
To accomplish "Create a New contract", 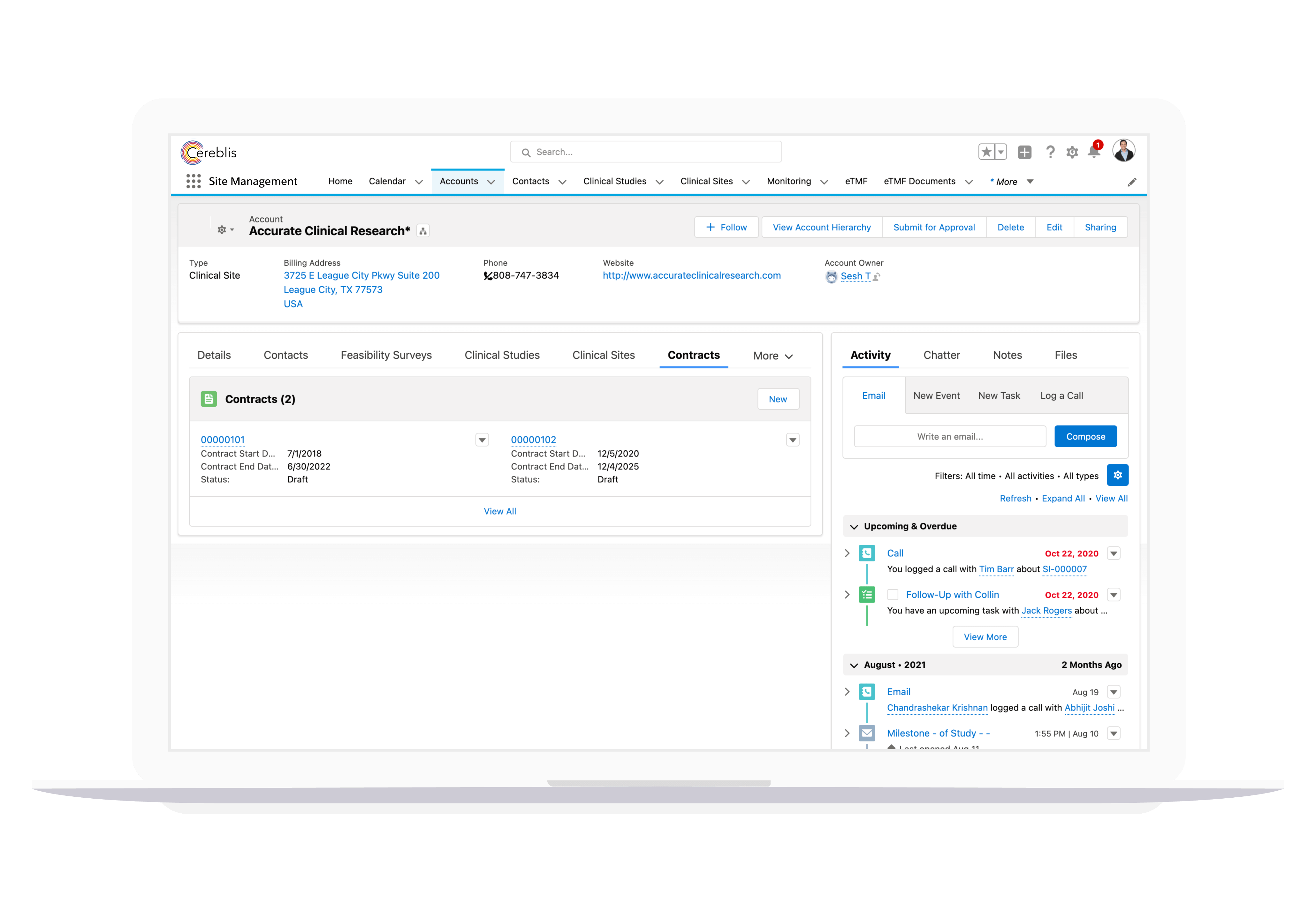I will (x=778, y=399).
